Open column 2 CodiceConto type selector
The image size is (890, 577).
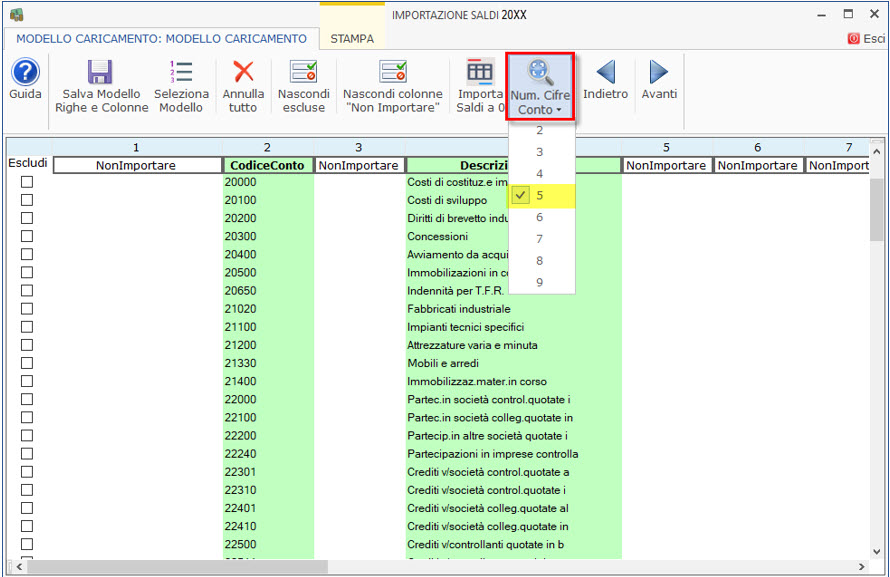[x=268, y=165]
